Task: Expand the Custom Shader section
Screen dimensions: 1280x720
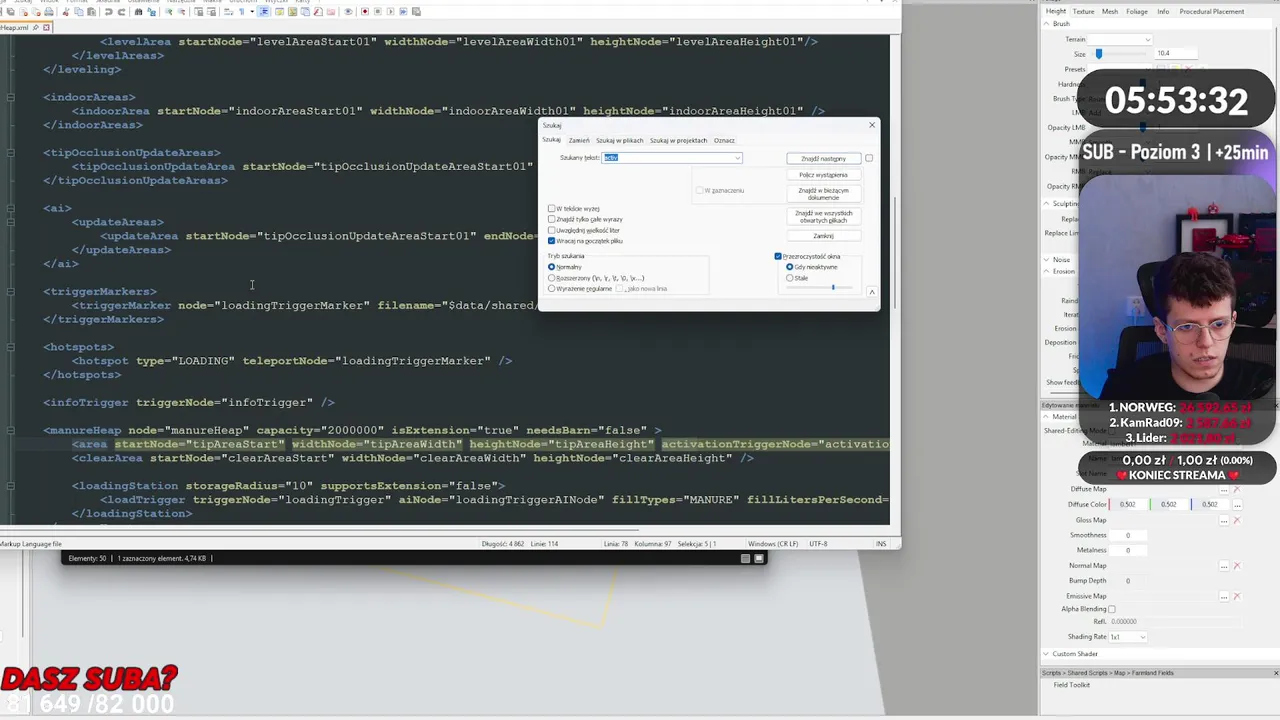Action: (x=1047, y=654)
